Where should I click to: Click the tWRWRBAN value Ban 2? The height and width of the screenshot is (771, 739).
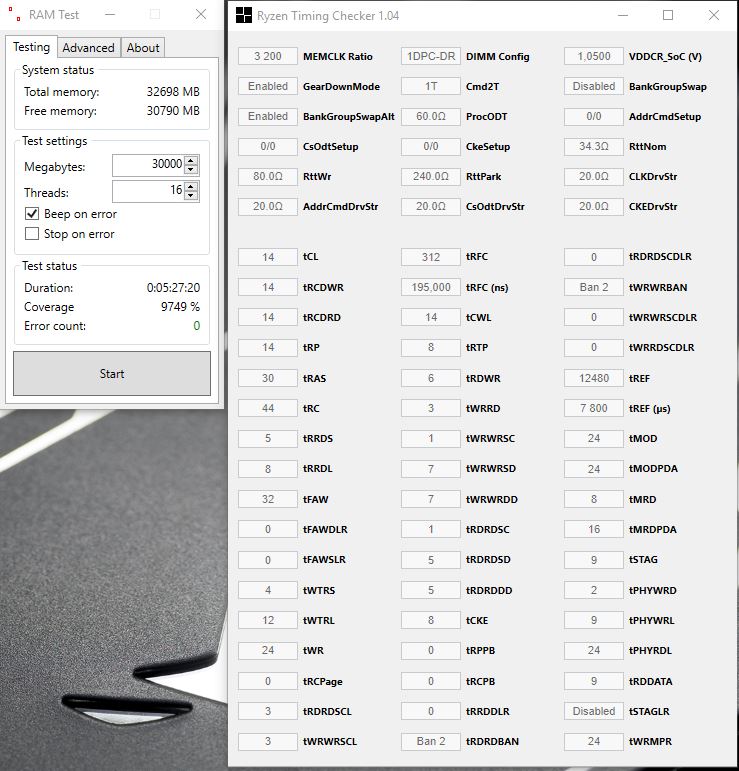click(x=594, y=287)
